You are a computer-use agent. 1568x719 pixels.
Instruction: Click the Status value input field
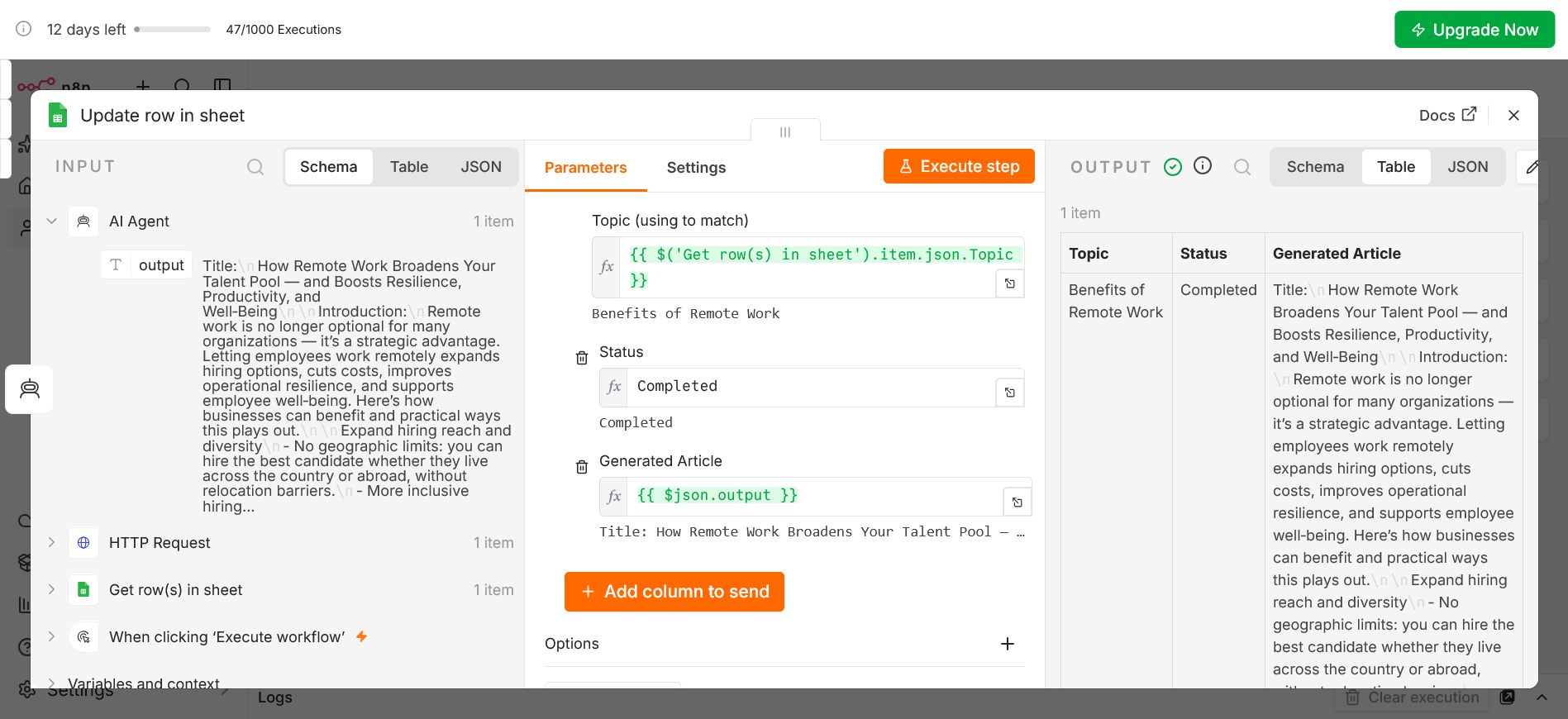tap(812, 387)
